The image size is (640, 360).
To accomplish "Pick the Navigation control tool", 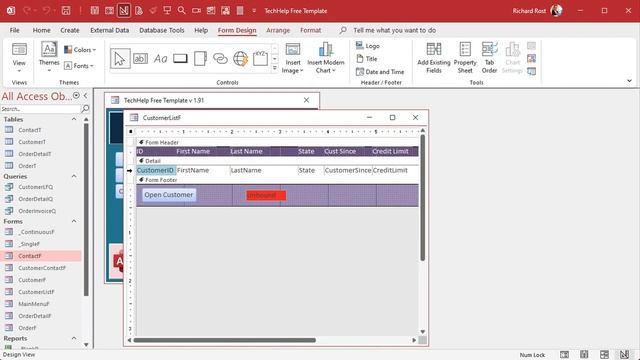I will click(260, 59).
